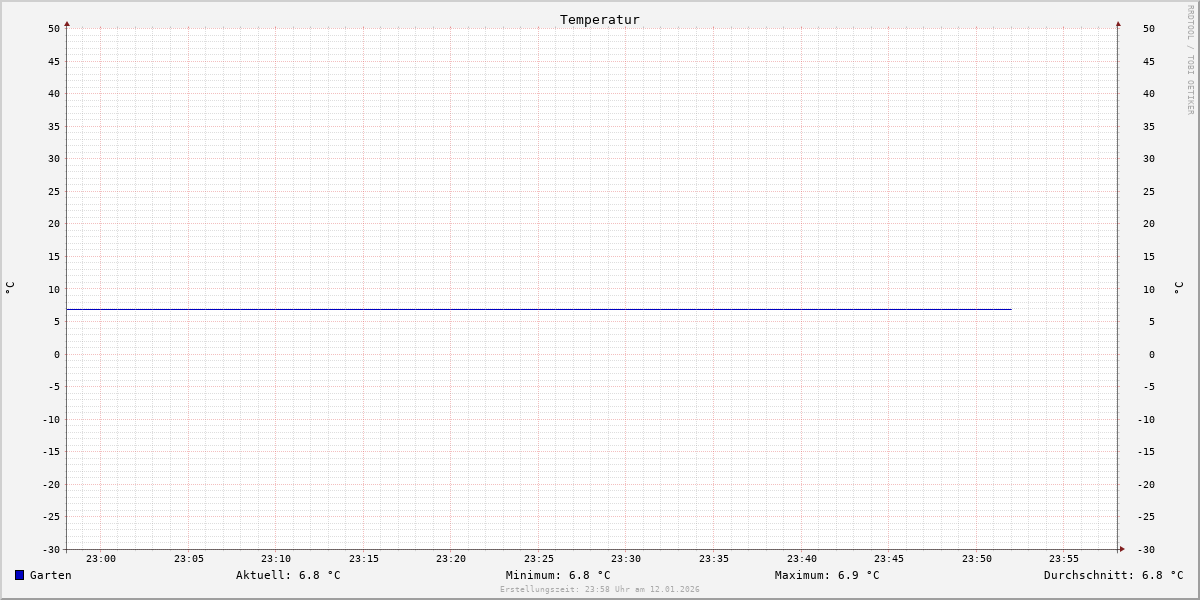Select the Aktuell: 6.8 °C value
The width and height of the screenshot is (1200, 600).
288,575
